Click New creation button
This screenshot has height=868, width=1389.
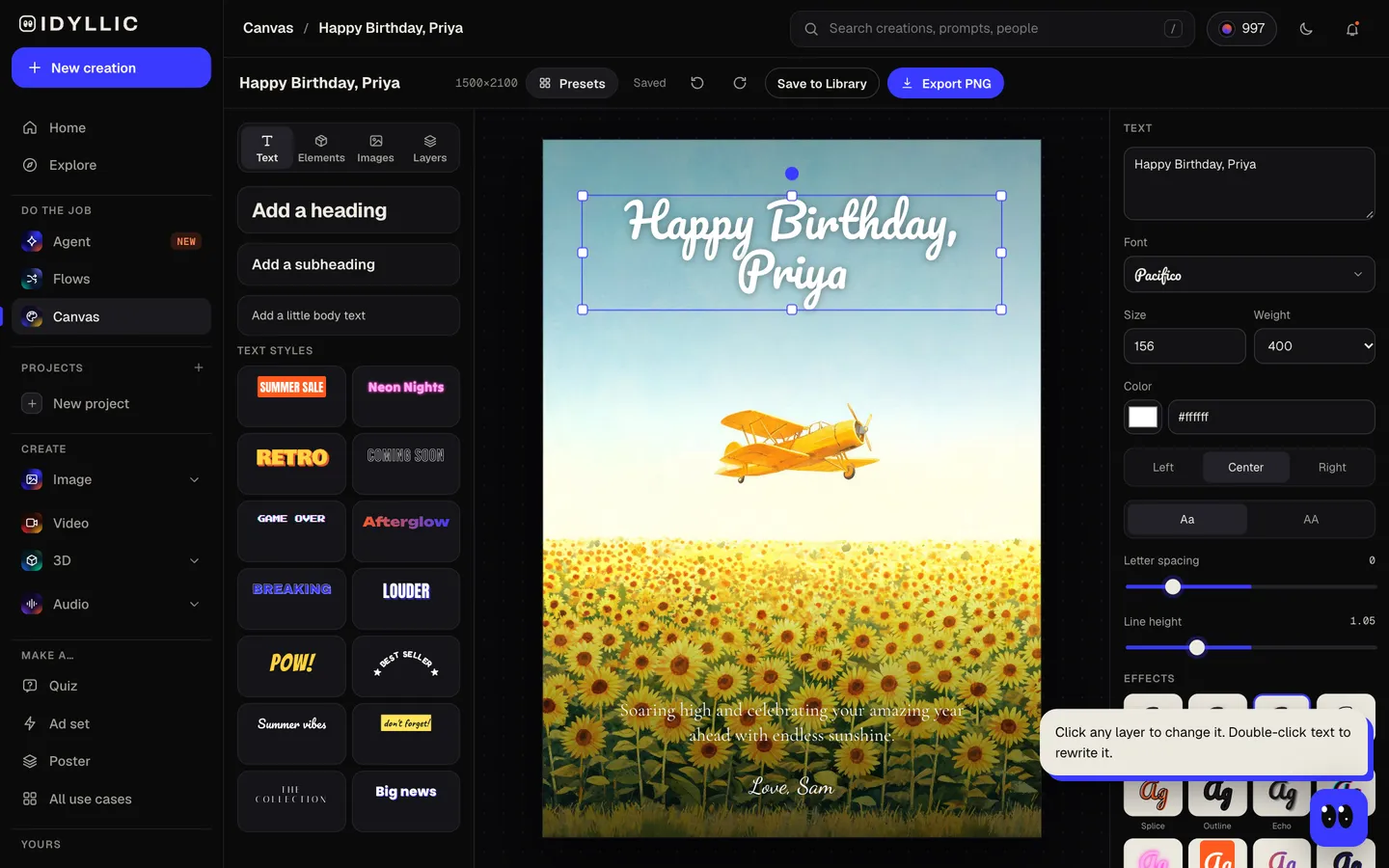coord(111,68)
